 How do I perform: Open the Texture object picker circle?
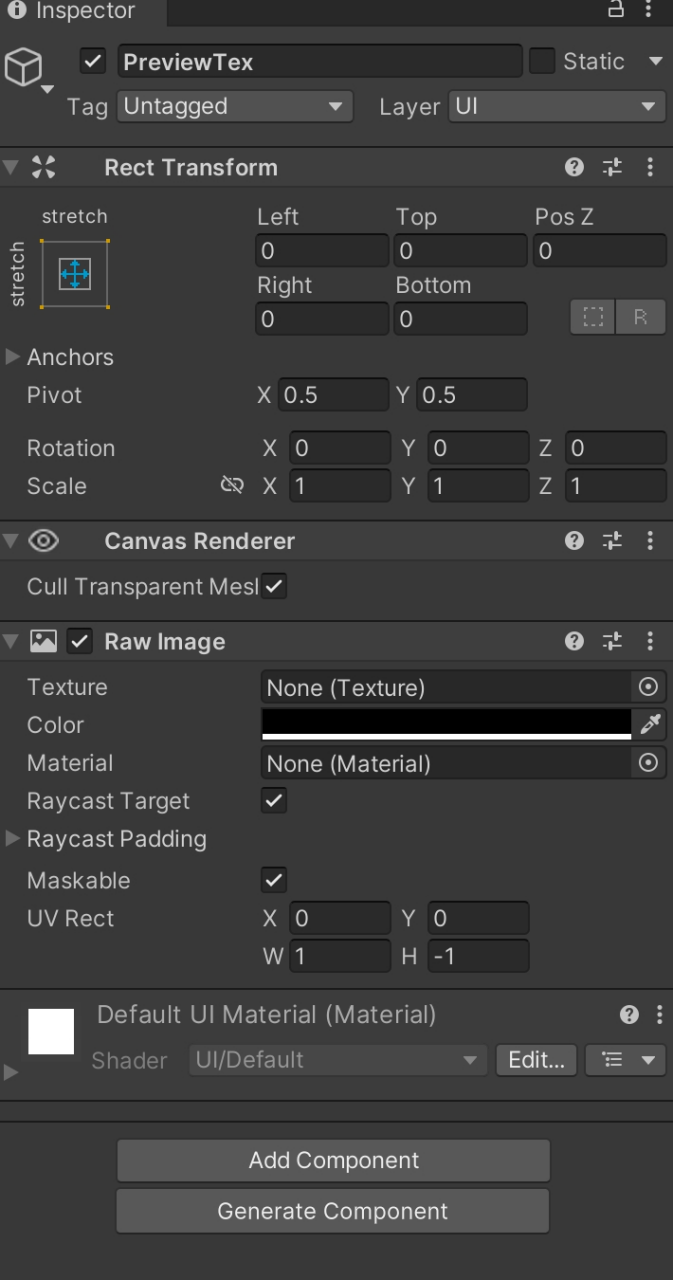click(x=649, y=687)
